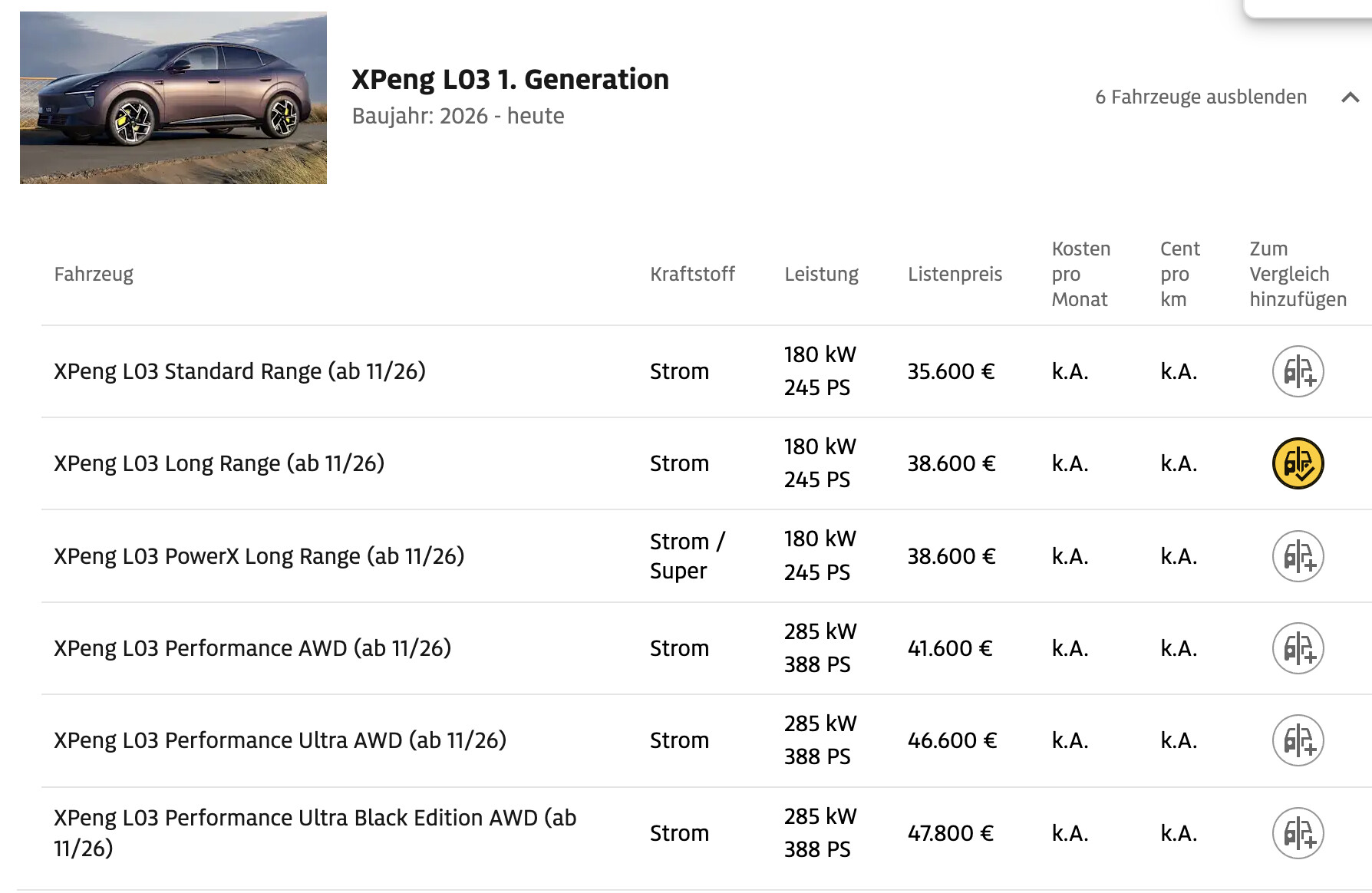Image resolution: width=1372 pixels, height=893 pixels.
Task: Add XPeng L03 Standard Range to comparison
Action: (x=1298, y=371)
